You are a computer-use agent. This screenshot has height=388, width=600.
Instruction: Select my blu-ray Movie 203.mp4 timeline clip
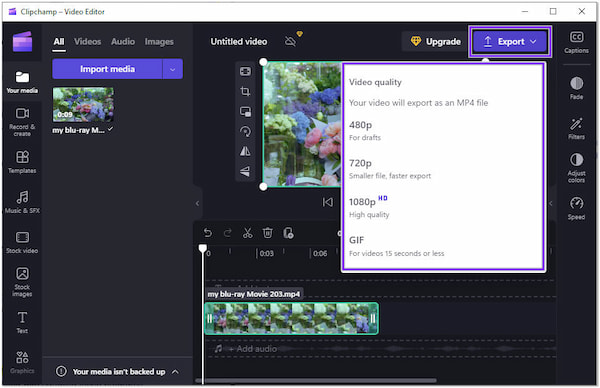(x=292, y=319)
